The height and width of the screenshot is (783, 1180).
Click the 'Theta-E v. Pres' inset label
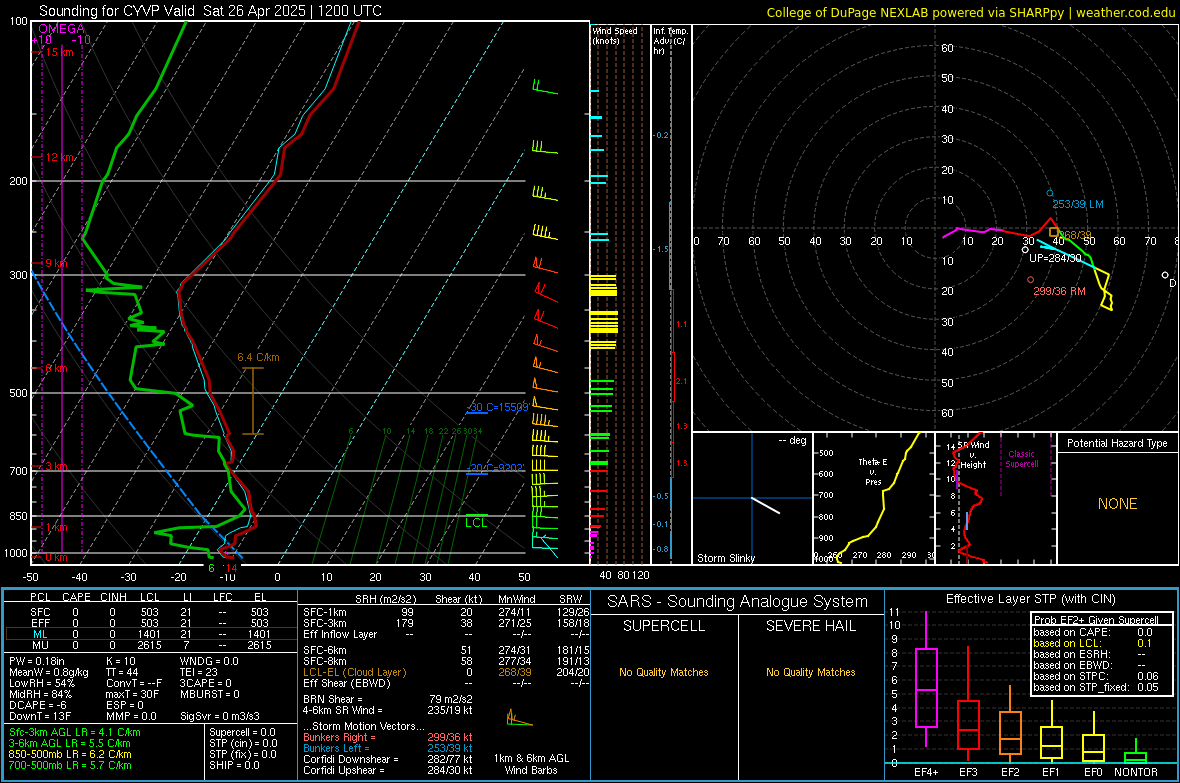[x=873, y=472]
